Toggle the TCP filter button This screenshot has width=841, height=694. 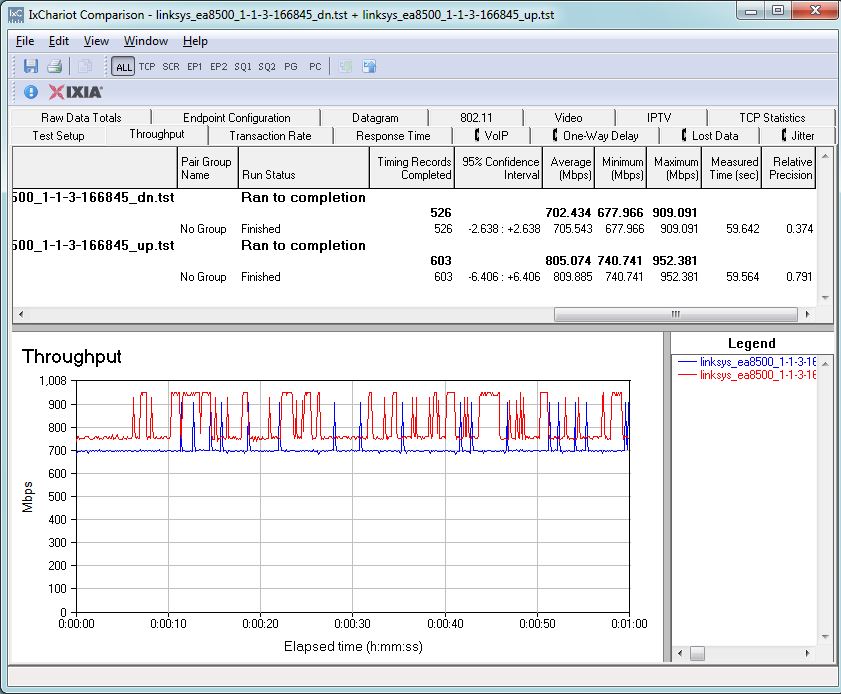(147, 67)
